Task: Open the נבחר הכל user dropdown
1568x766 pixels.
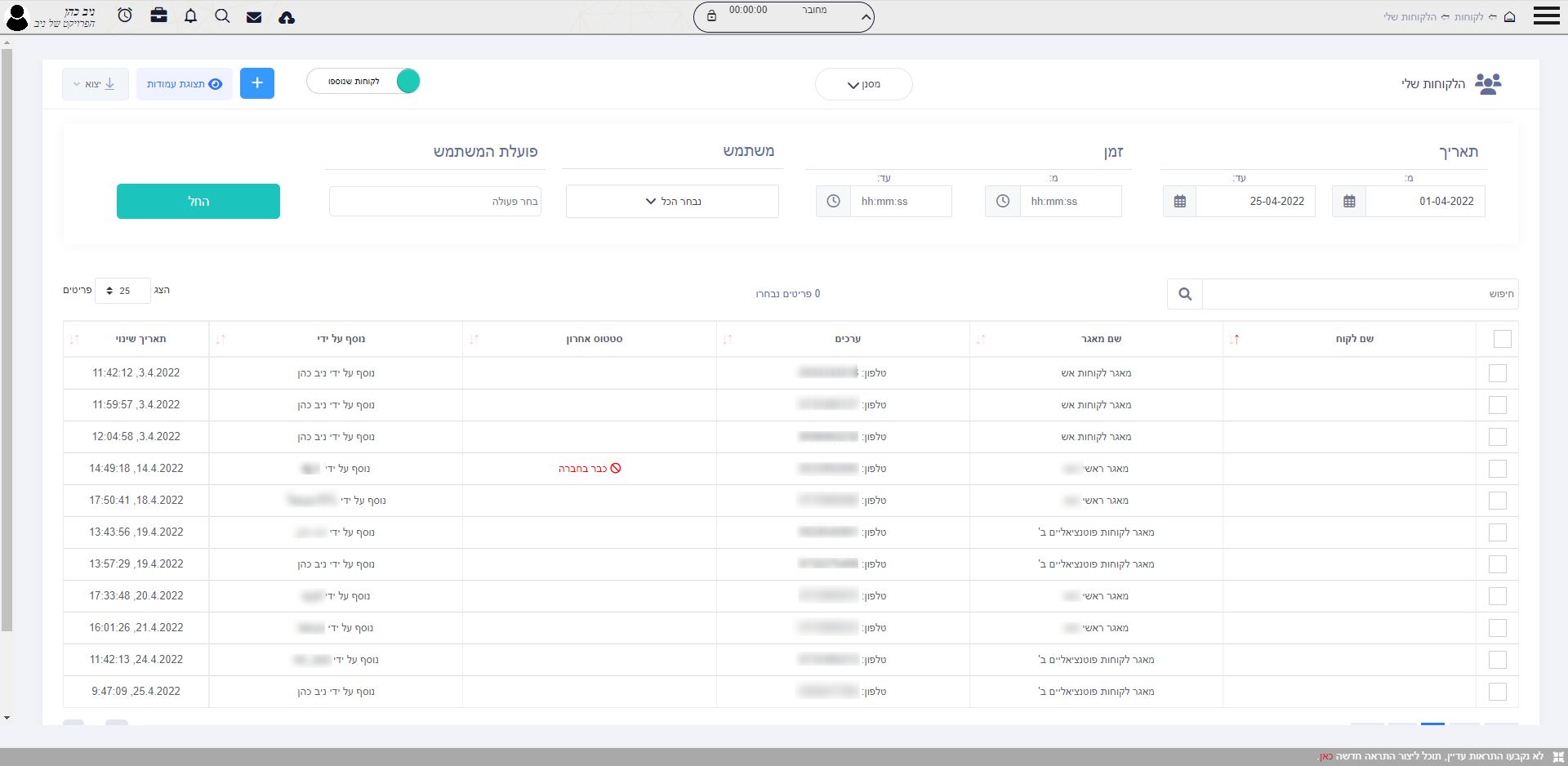Action: tap(672, 202)
